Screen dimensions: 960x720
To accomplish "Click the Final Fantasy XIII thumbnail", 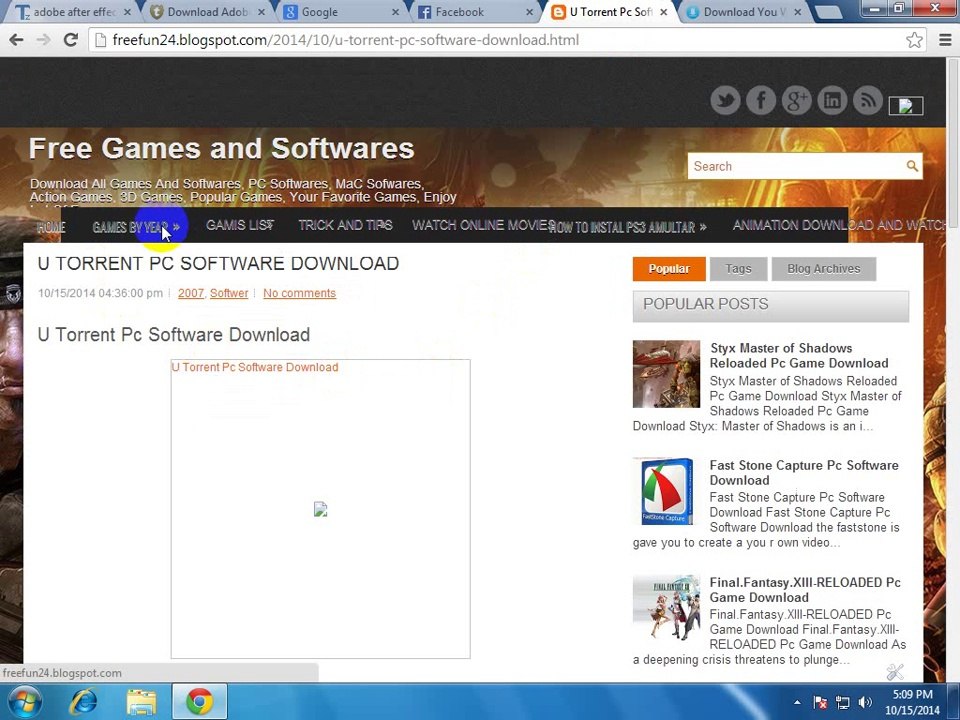I will [x=666, y=608].
